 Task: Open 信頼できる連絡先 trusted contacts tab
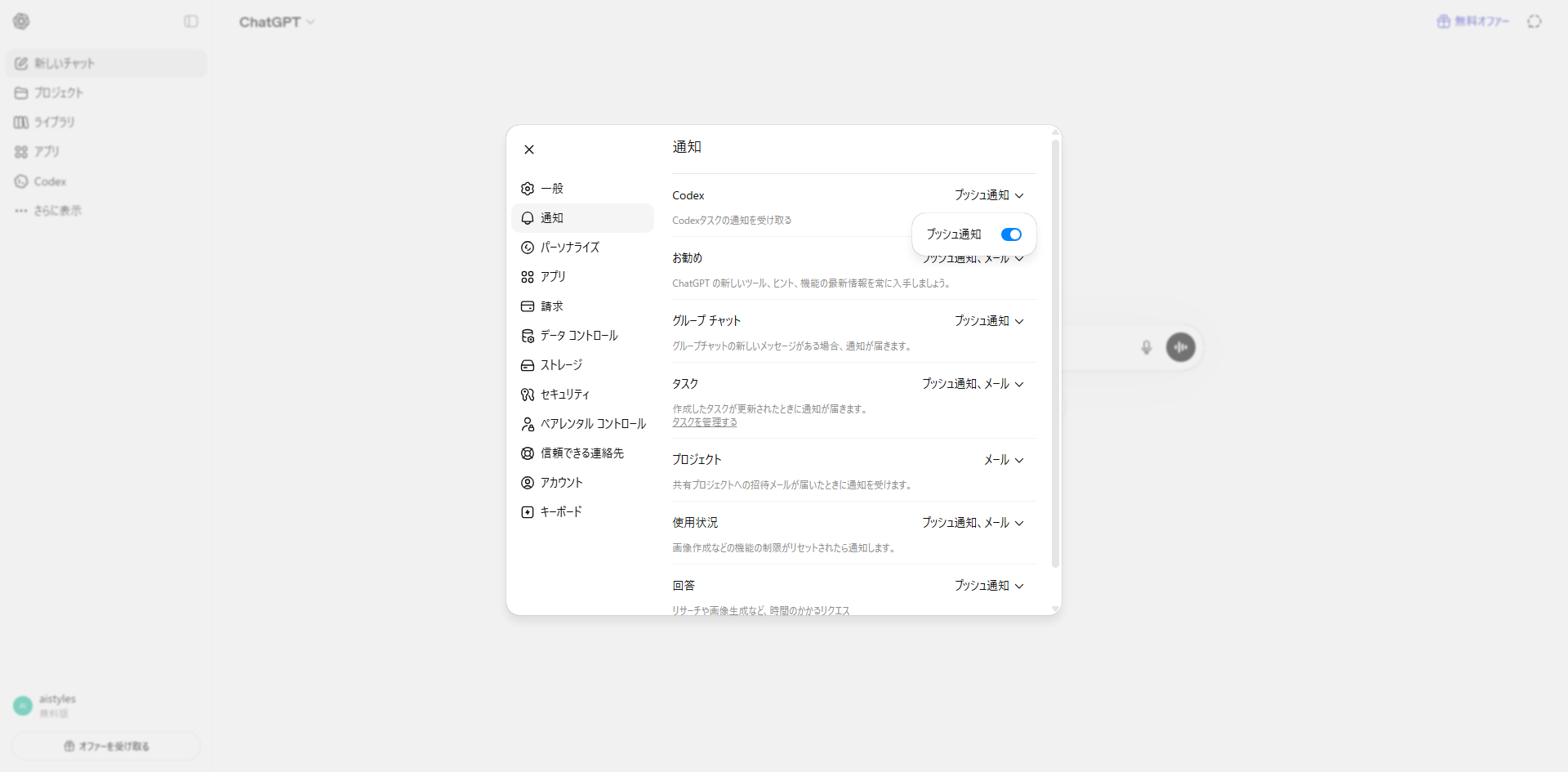582,453
